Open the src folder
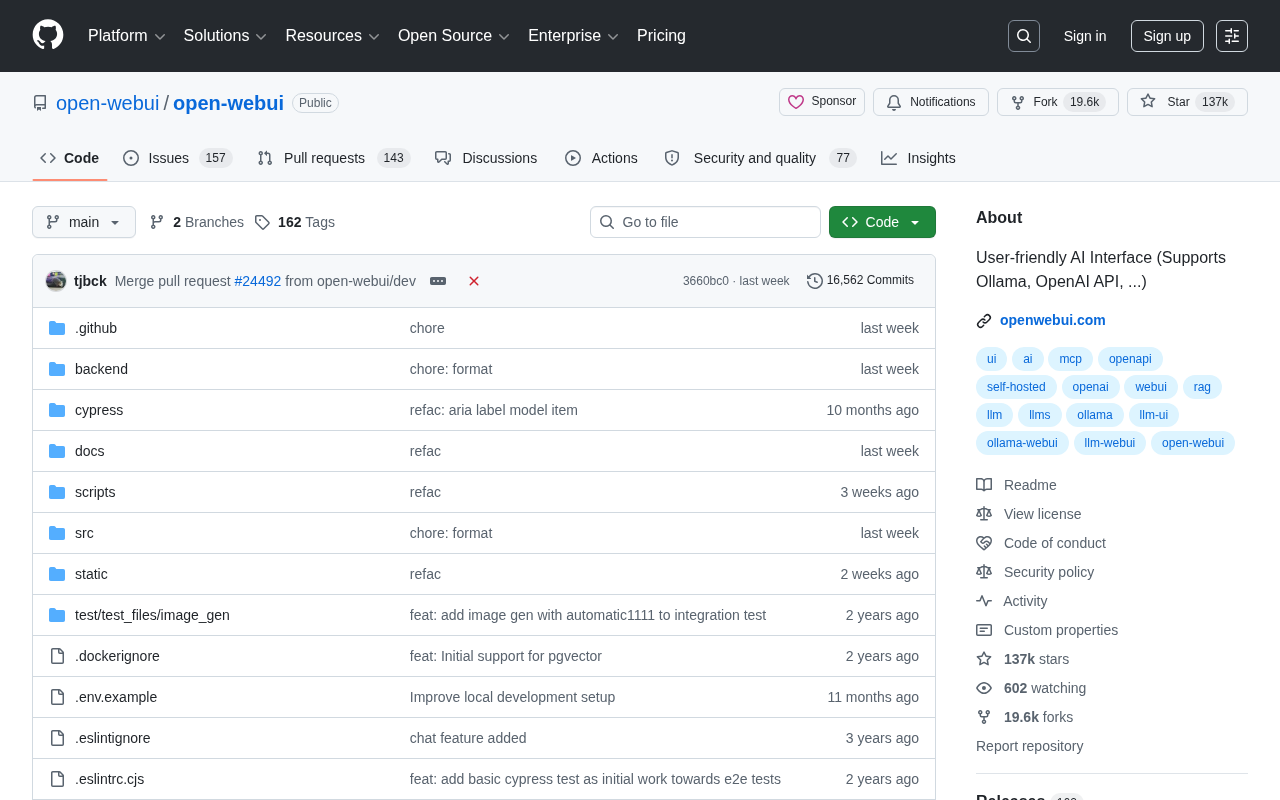The width and height of the screenshot is (1280, 800). (x=84, y=533)
